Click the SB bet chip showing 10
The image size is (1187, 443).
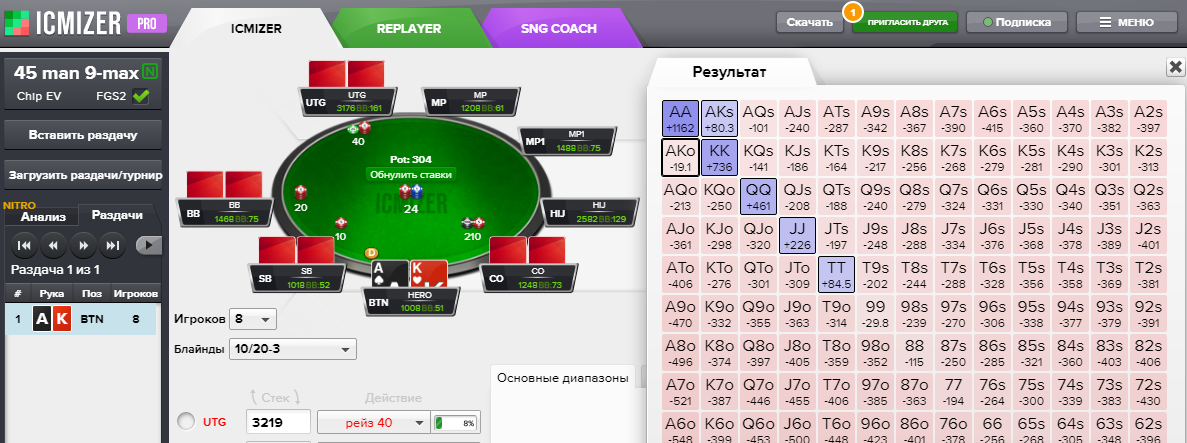coord(341,223)
